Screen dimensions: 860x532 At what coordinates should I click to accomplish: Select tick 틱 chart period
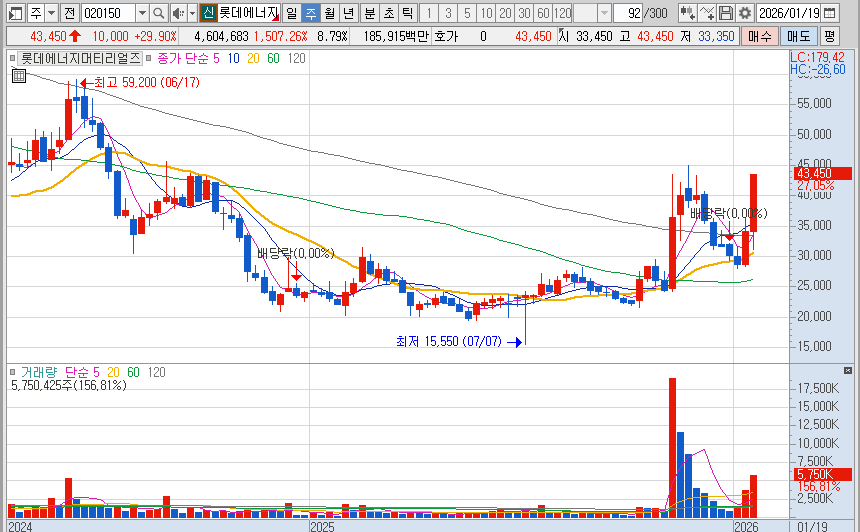(x=408, y=13)
